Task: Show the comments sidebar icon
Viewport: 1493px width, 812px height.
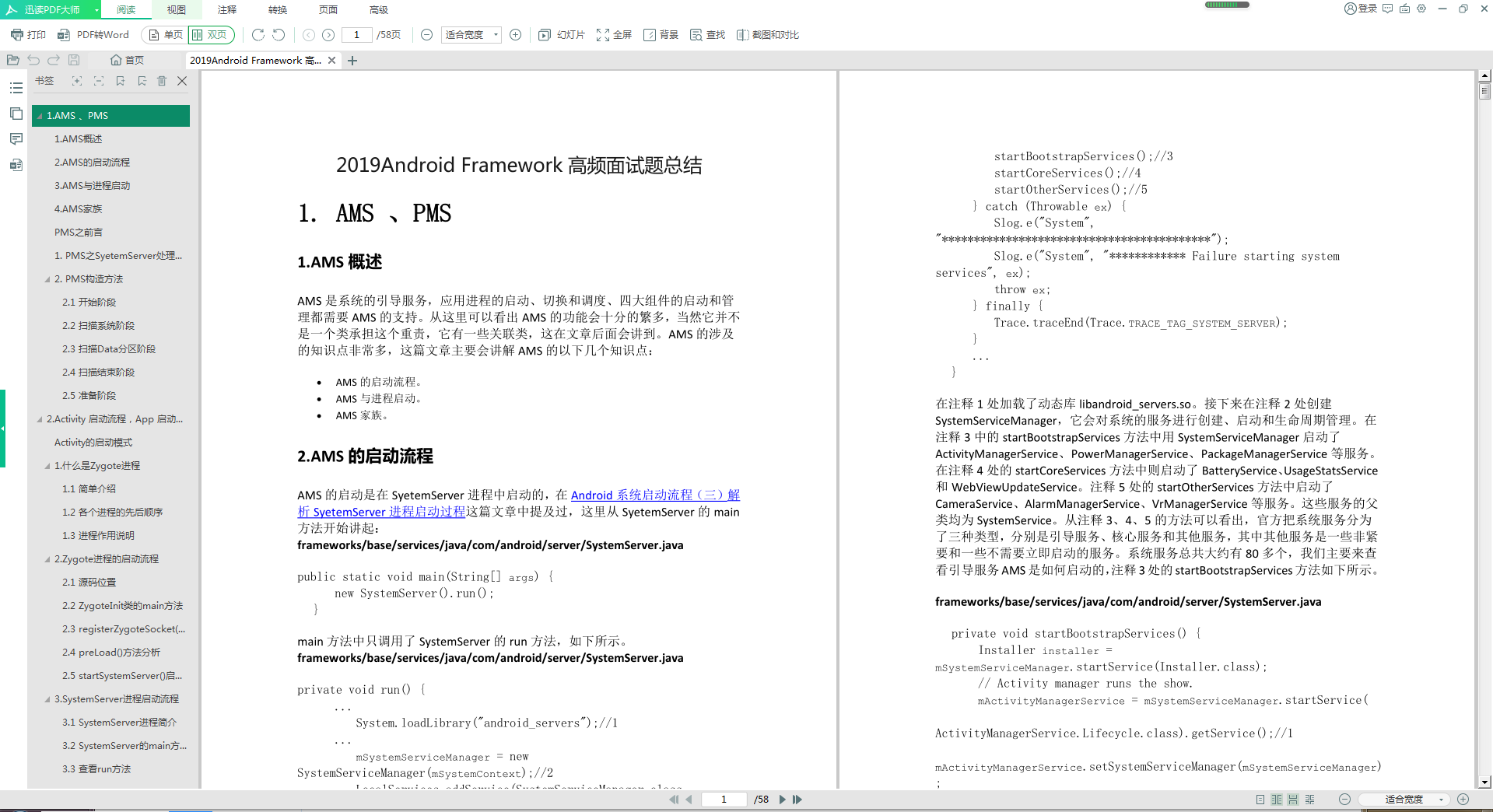Action: [16, 139]
